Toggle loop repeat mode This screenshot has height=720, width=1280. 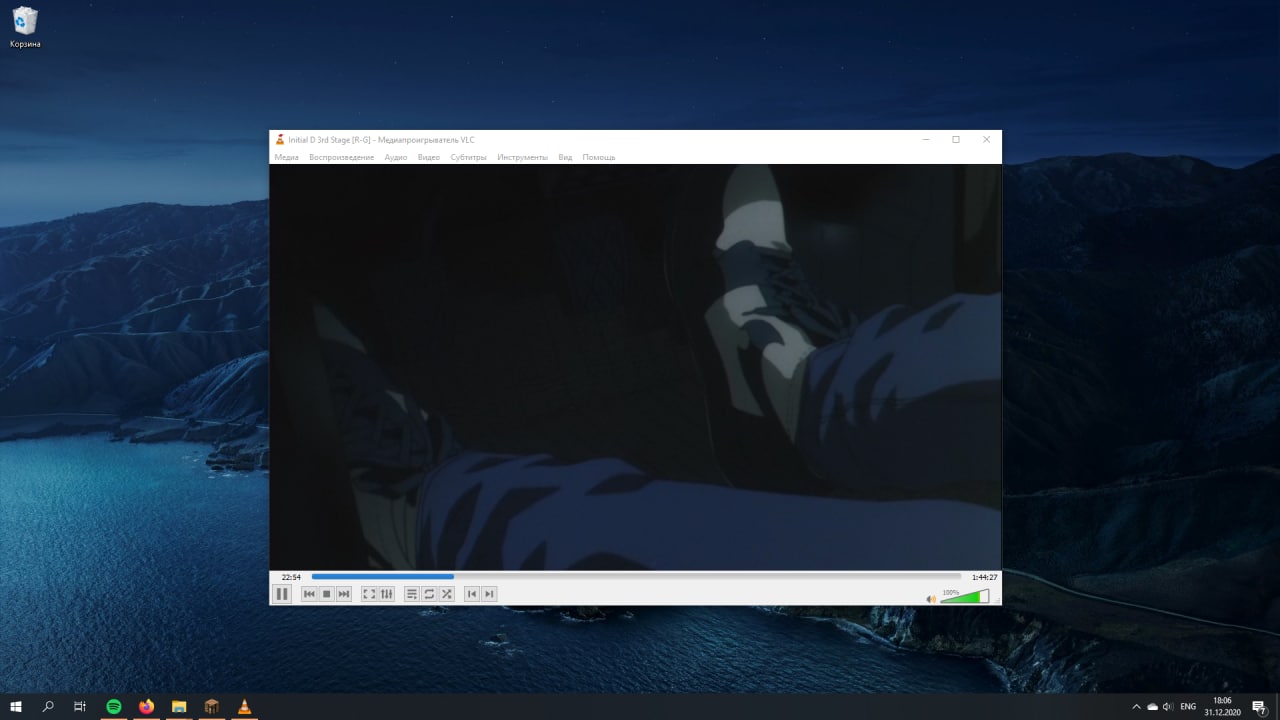coord(429,594)
